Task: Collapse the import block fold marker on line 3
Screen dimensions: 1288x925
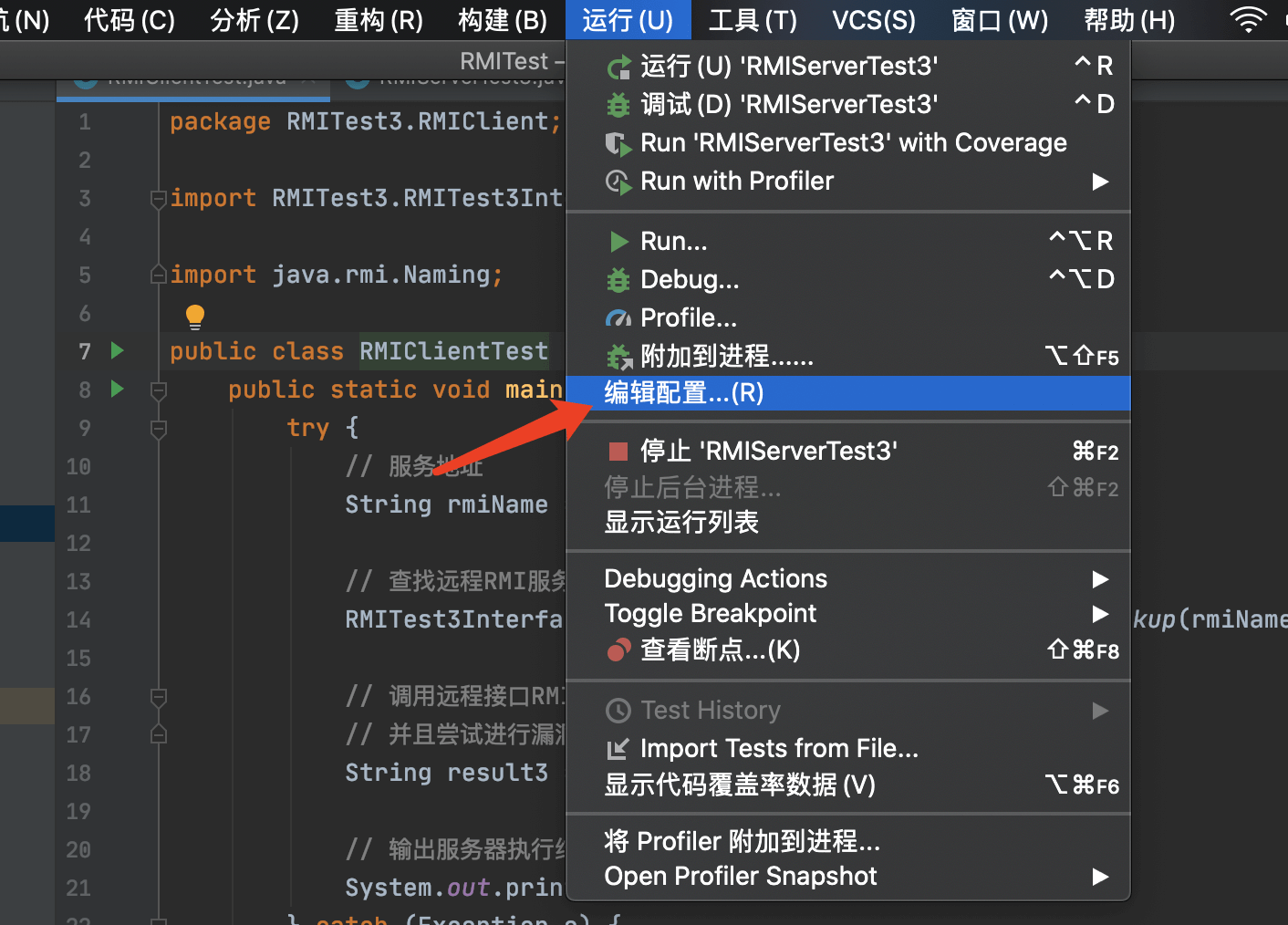Action: pyautogui.click(x=158, y=198)
